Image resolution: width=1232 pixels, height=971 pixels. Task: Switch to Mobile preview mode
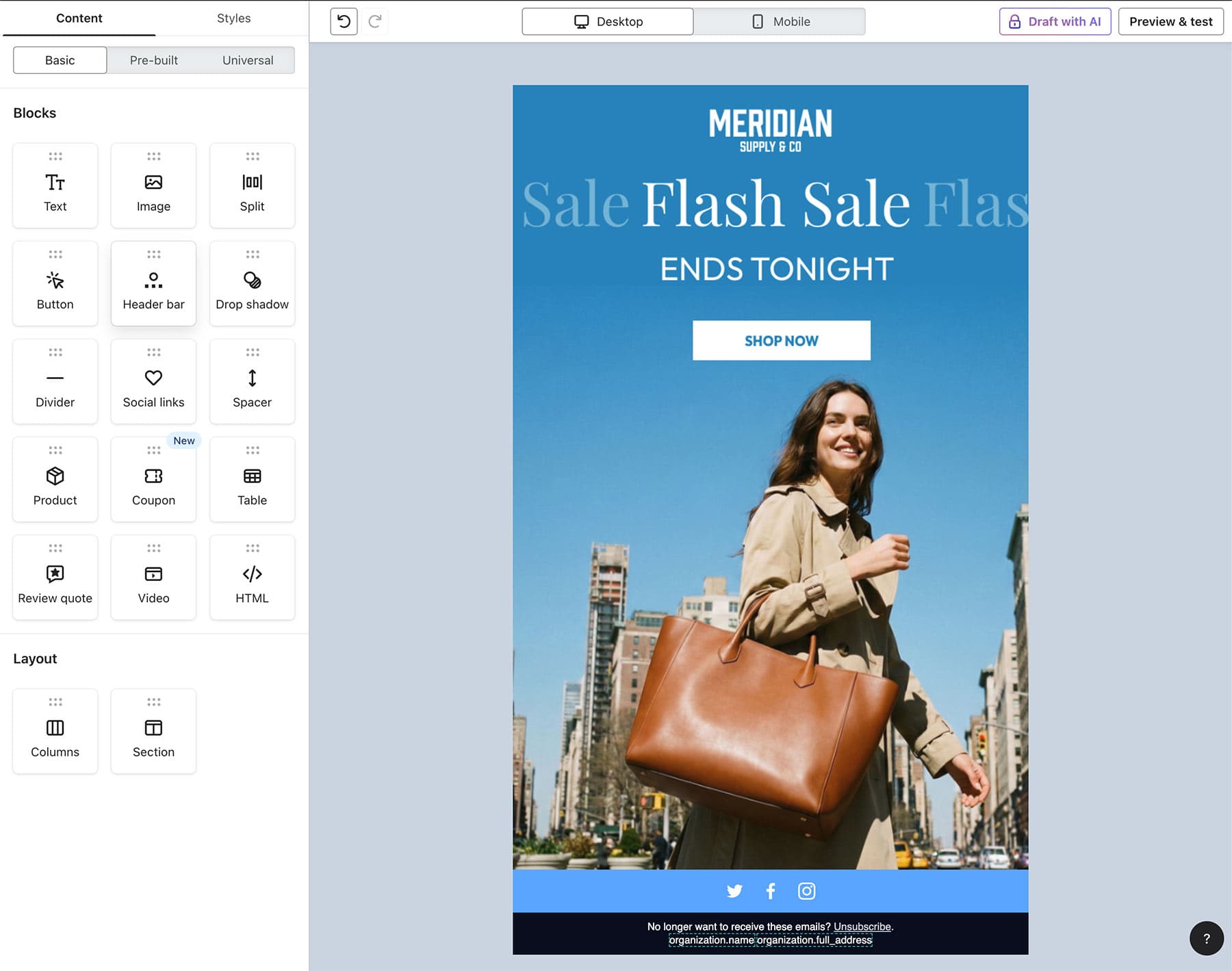(x=780, y=21)
